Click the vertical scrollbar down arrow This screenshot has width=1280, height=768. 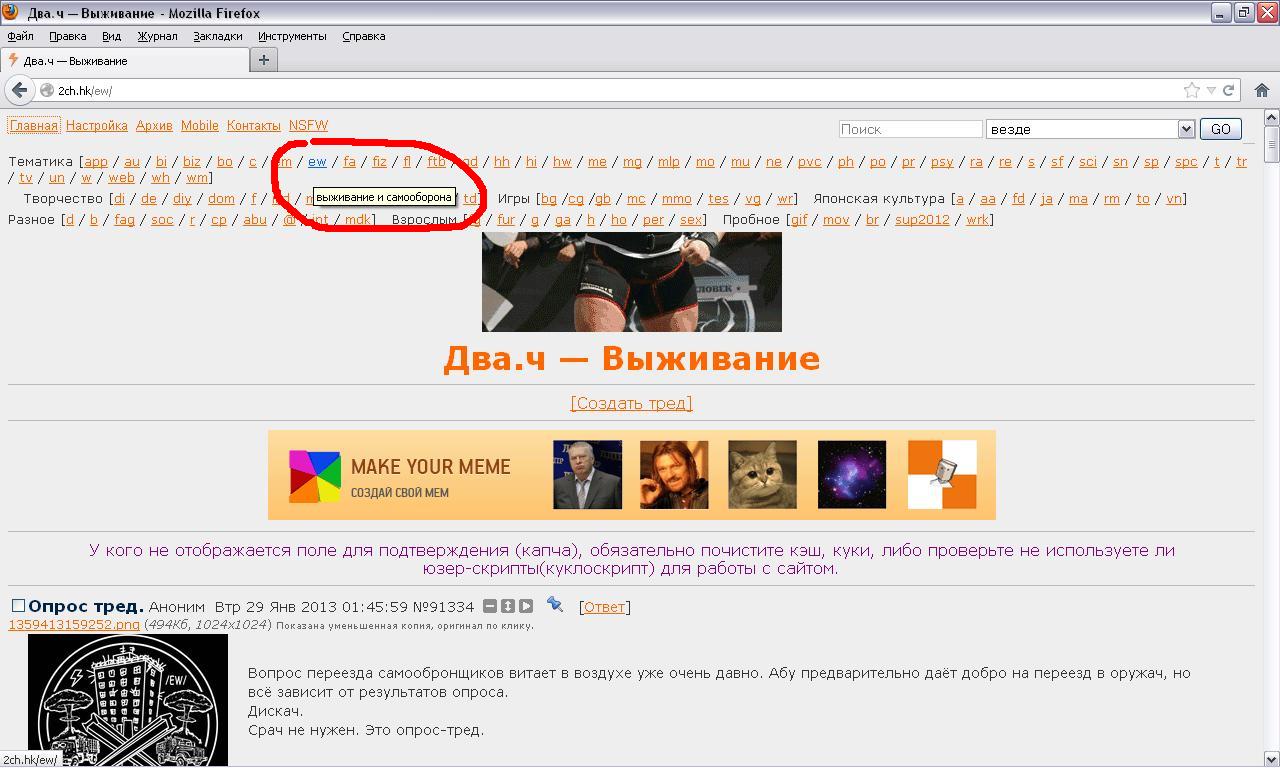pos(1271,758)
